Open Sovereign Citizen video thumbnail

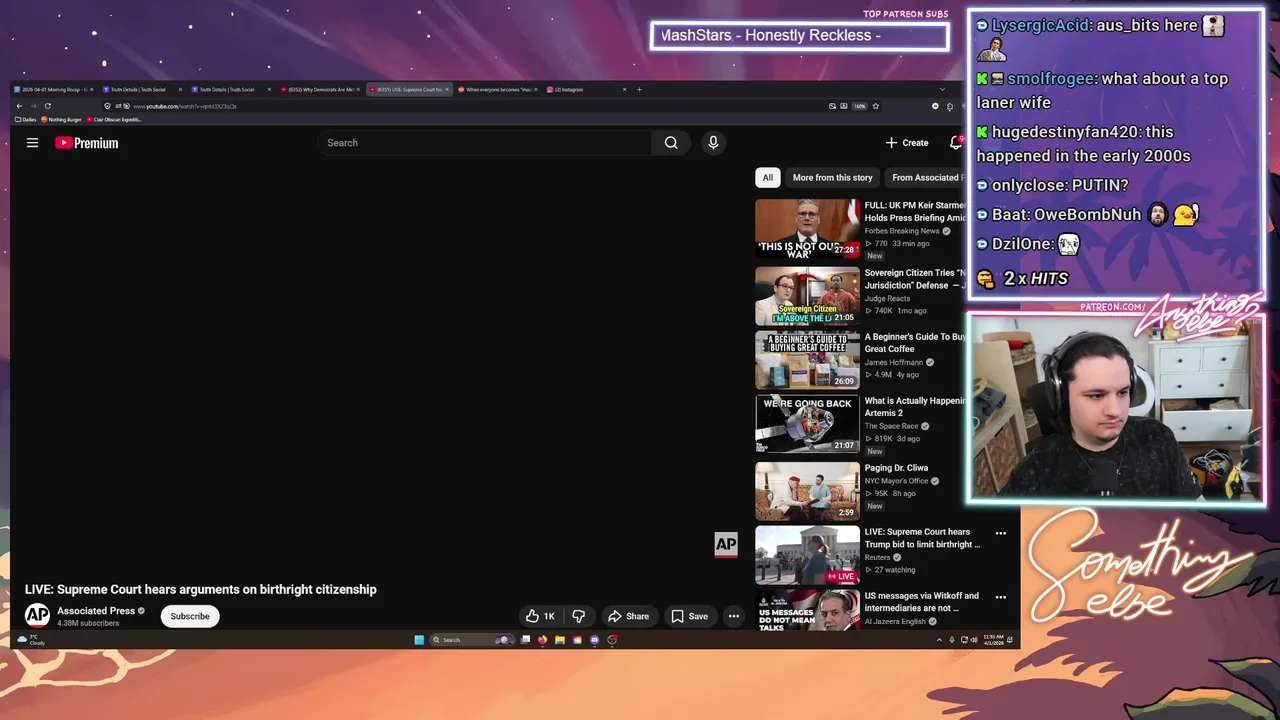pos(807,295)
